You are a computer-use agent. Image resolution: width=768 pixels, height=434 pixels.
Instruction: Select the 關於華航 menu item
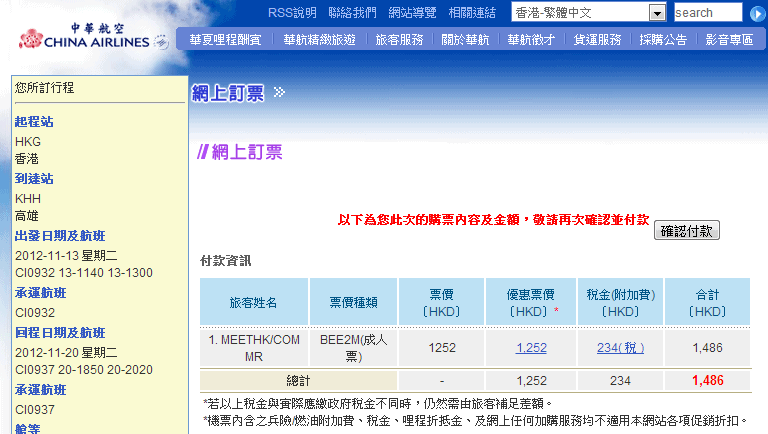tap(465, 40)
